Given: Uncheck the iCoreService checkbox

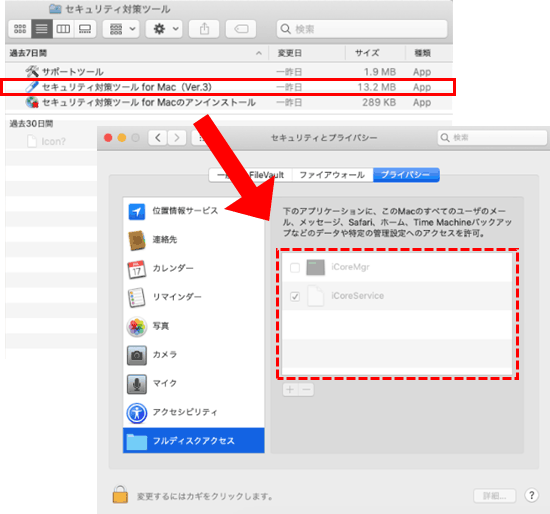Looking at the screenshot, I should [295, 297].
